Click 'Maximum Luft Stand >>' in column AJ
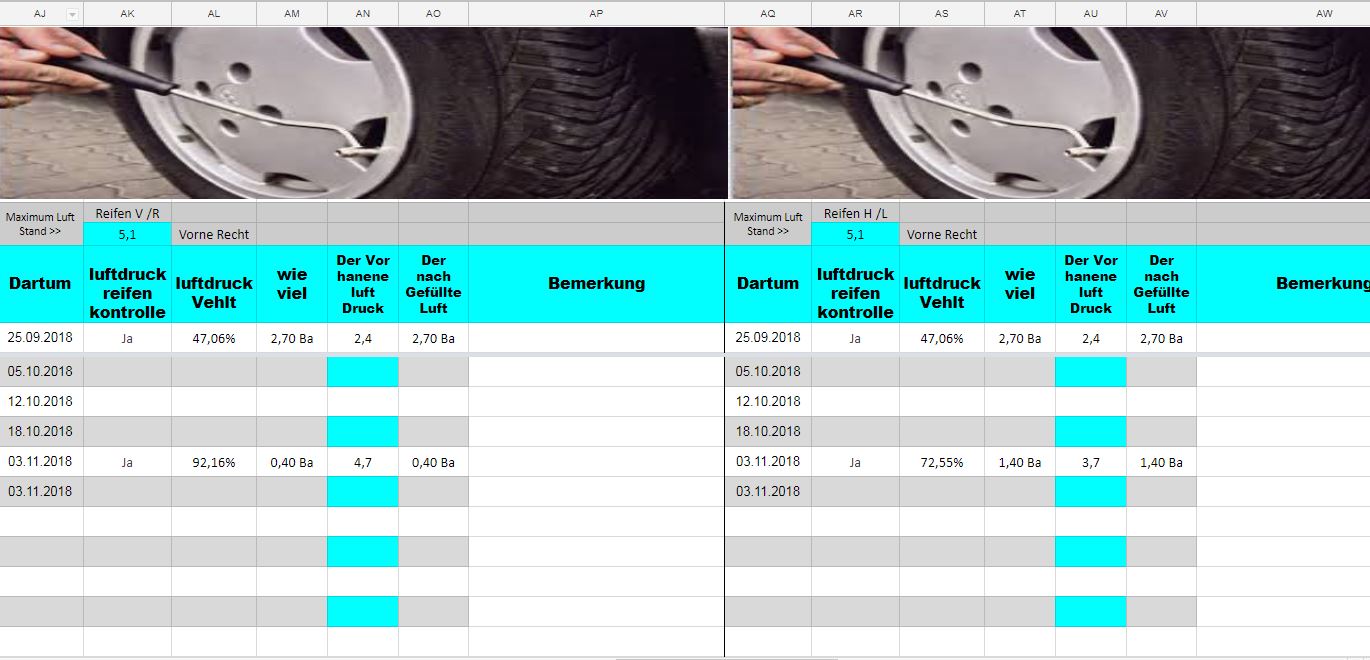Image resolution: width=1370 pixels, height=660 pixels. coord(41,224)
